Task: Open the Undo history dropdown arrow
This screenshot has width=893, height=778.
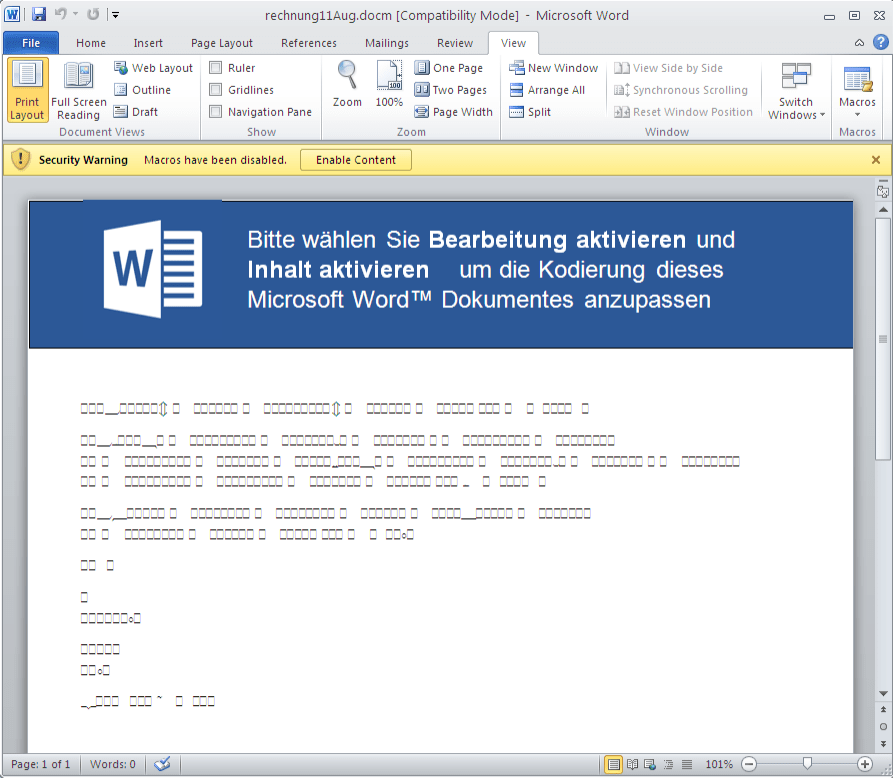Action: [75, 14]
